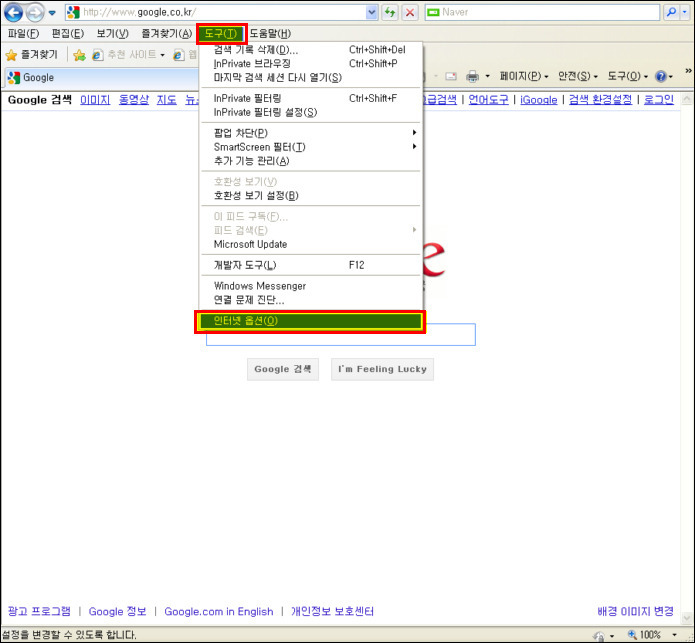Open the 보기(V) menu

point(113,34)
